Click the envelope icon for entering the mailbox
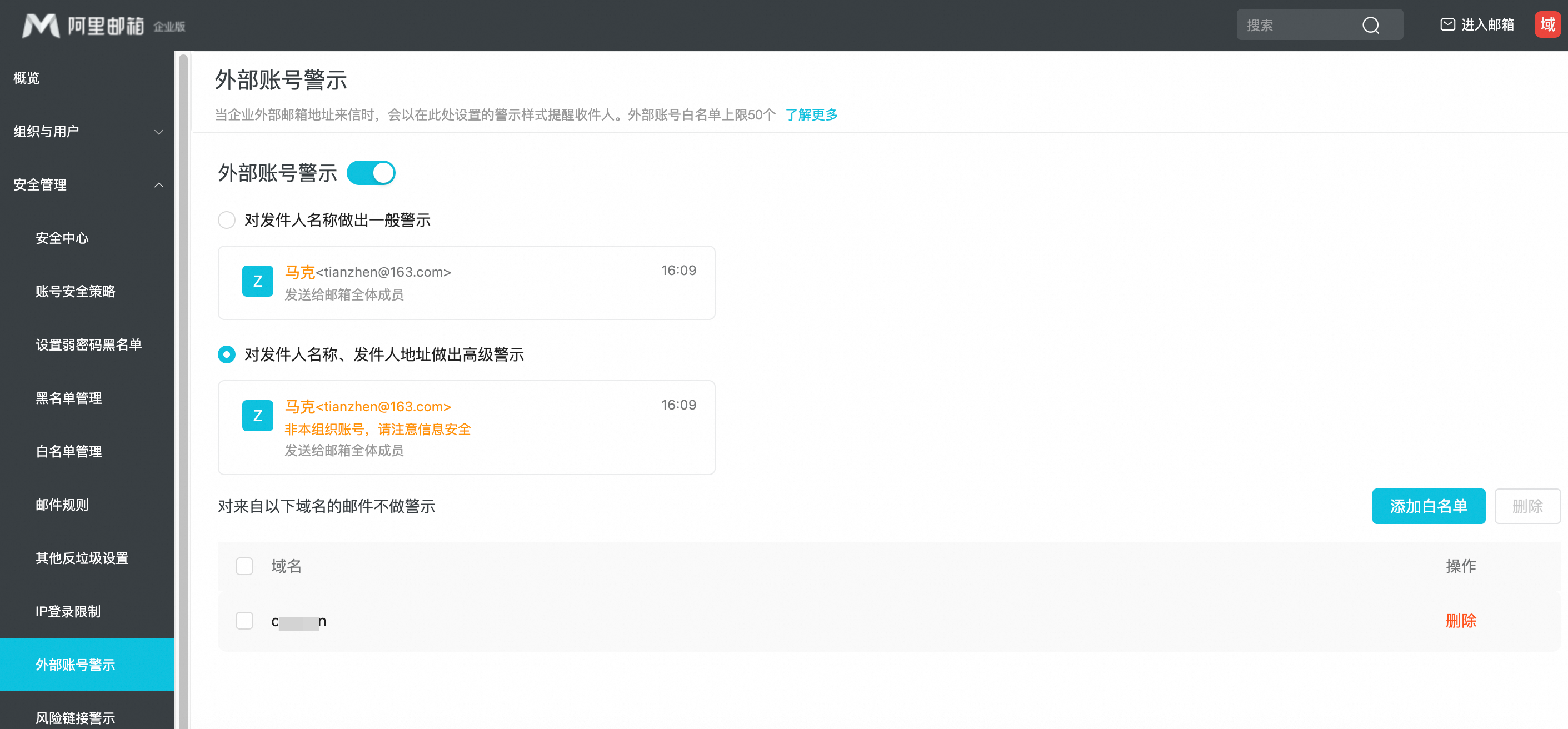 click(1447, 24)
